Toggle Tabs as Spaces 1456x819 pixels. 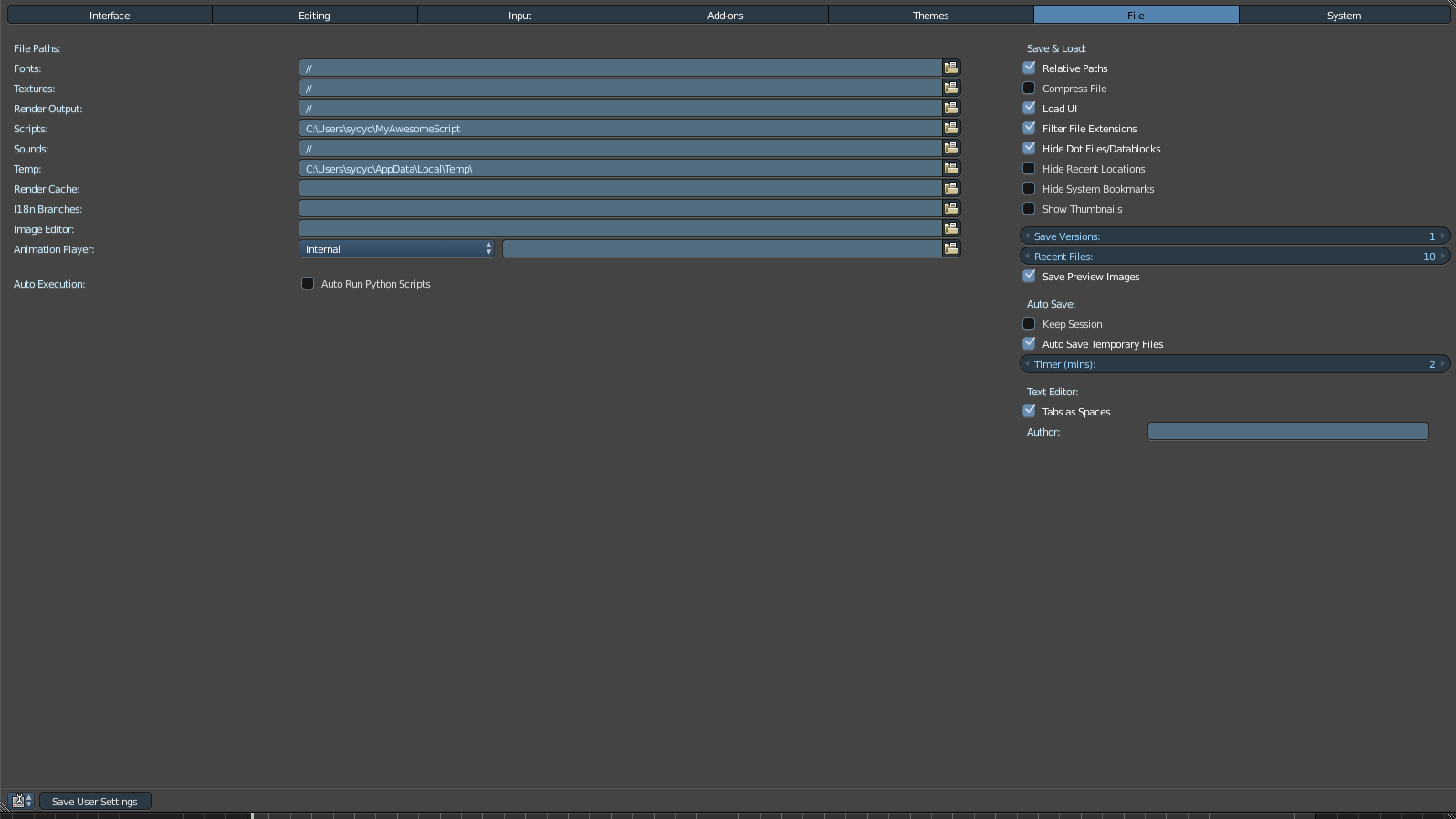pyautogui.click(x=1030, y=411)
